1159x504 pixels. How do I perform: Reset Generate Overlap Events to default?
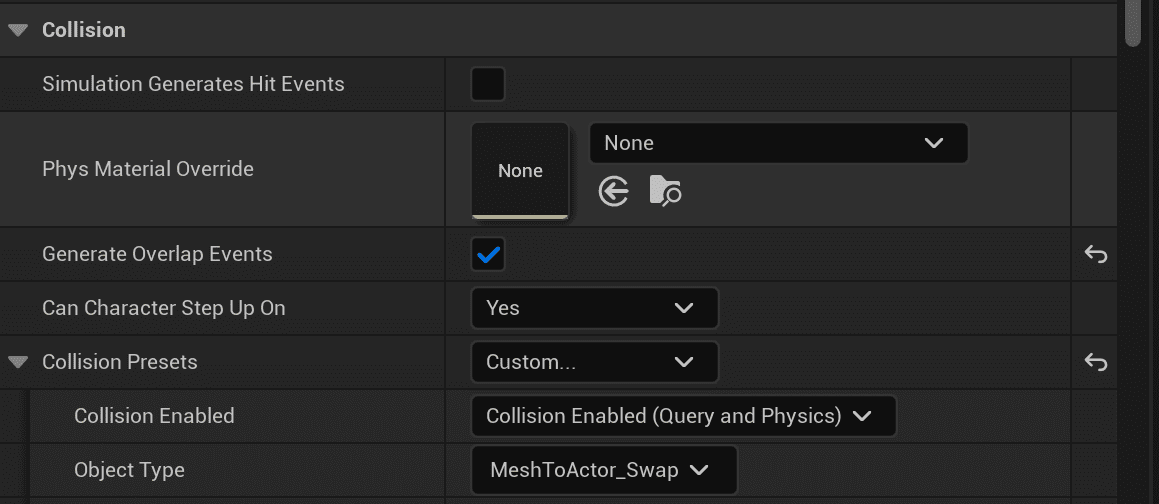[x=1095, y=254]
